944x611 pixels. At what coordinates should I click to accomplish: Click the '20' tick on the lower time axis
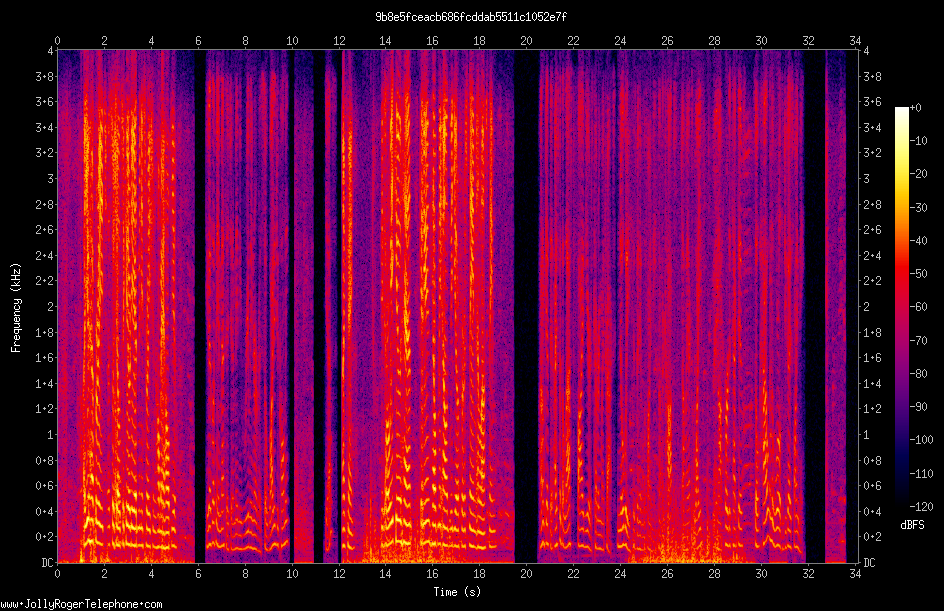coord(526,574)
